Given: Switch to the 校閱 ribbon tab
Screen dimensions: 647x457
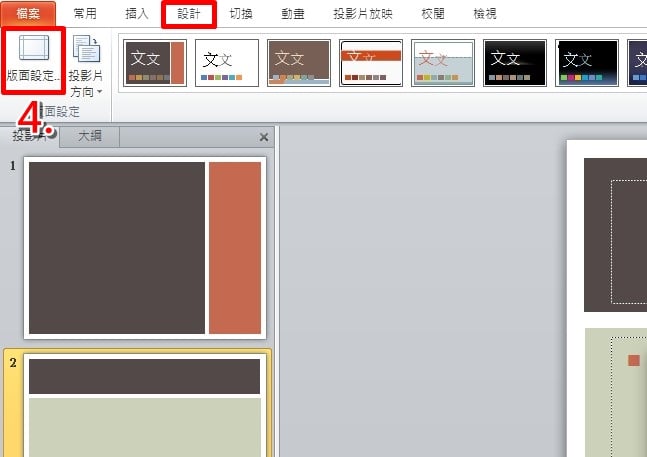Looking at the screenshot, I should pos(433,14).
